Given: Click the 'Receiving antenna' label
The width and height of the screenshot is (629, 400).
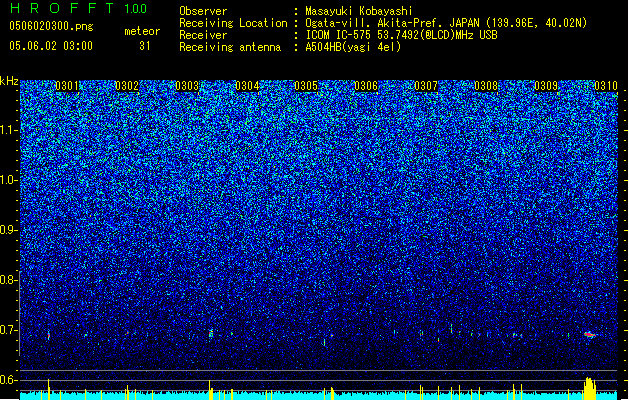Looking at the screenshot, I should 230,47.
